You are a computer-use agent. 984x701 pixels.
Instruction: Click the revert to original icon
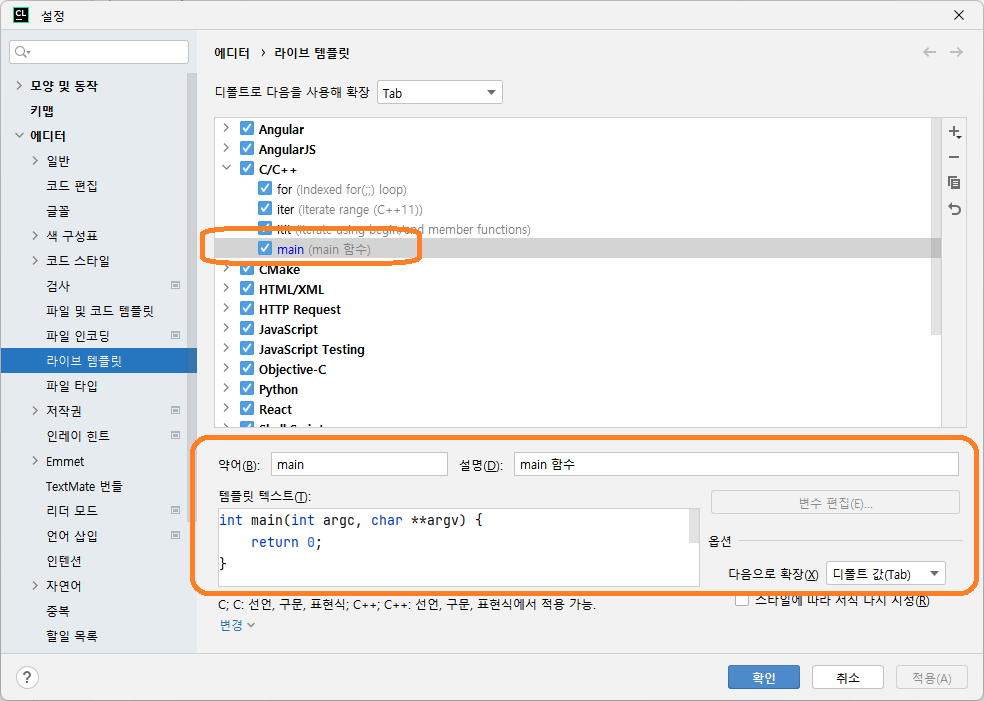click(955, 209)
